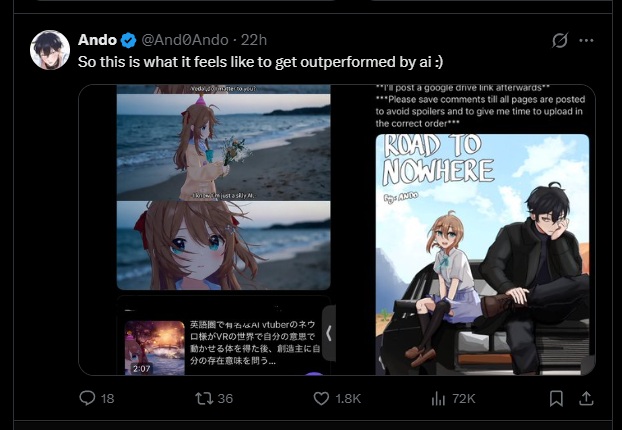Image resolution: width=622 pixels, height=430 pixels.
Task: Click the 36 reposts count
Action: pos(225,398)
